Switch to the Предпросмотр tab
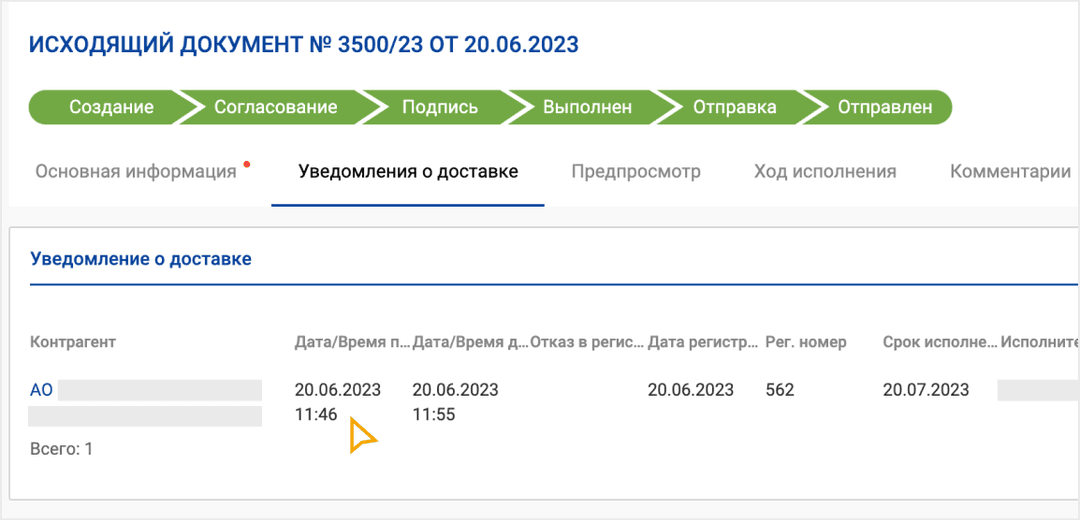 (x=636, y=171)
